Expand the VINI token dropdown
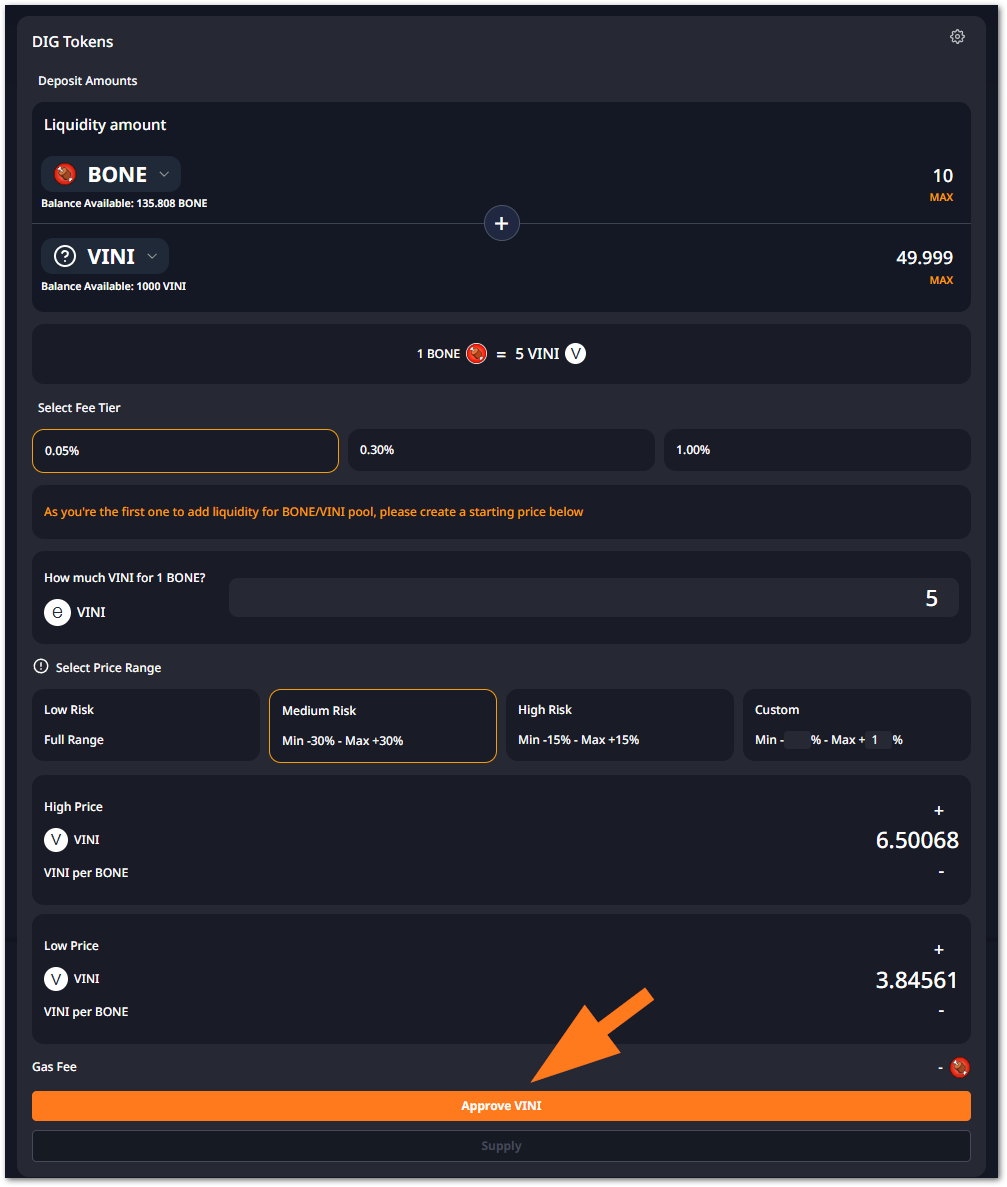The image size is (1007, 1187). point(152,257)
